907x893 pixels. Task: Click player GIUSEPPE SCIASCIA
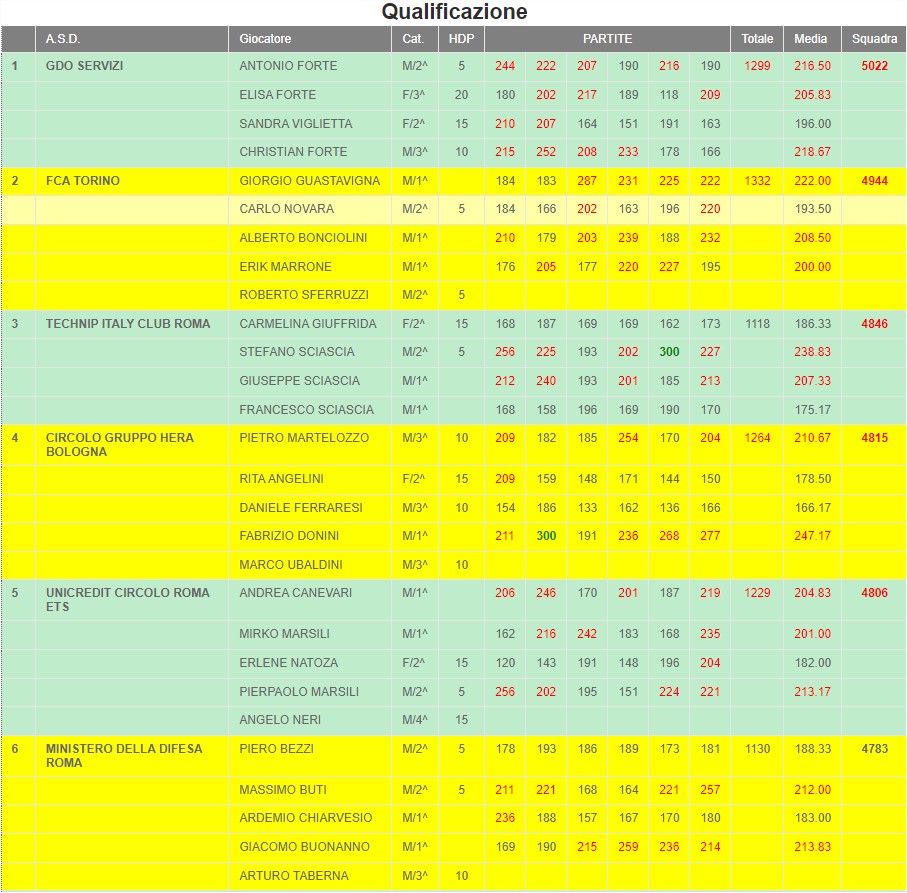(x=300, y=381)
